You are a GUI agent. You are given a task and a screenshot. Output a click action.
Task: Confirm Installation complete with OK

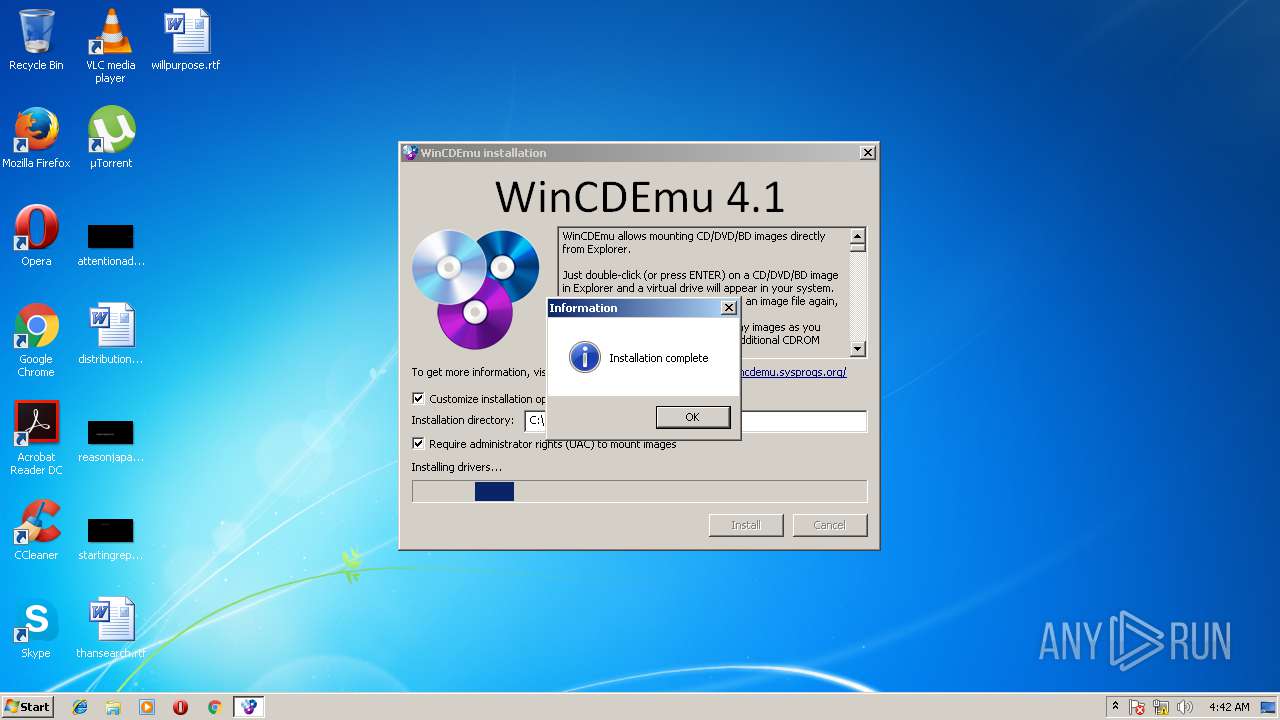(x=692, y=417)
